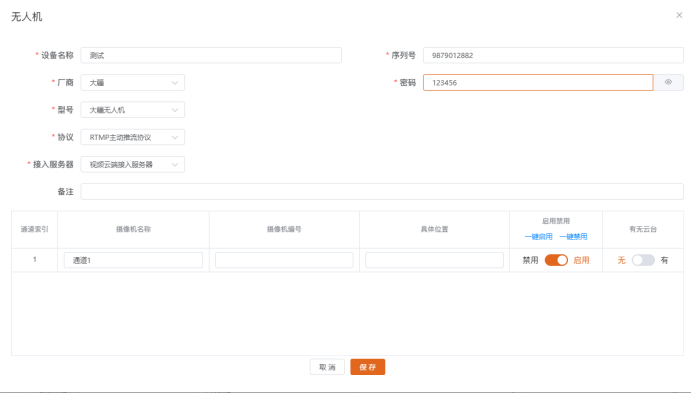Screen dimensions: 691x393
Task: Click the 启用 label beside the switch
Action: pyautogui.click(x=581, y=260)
